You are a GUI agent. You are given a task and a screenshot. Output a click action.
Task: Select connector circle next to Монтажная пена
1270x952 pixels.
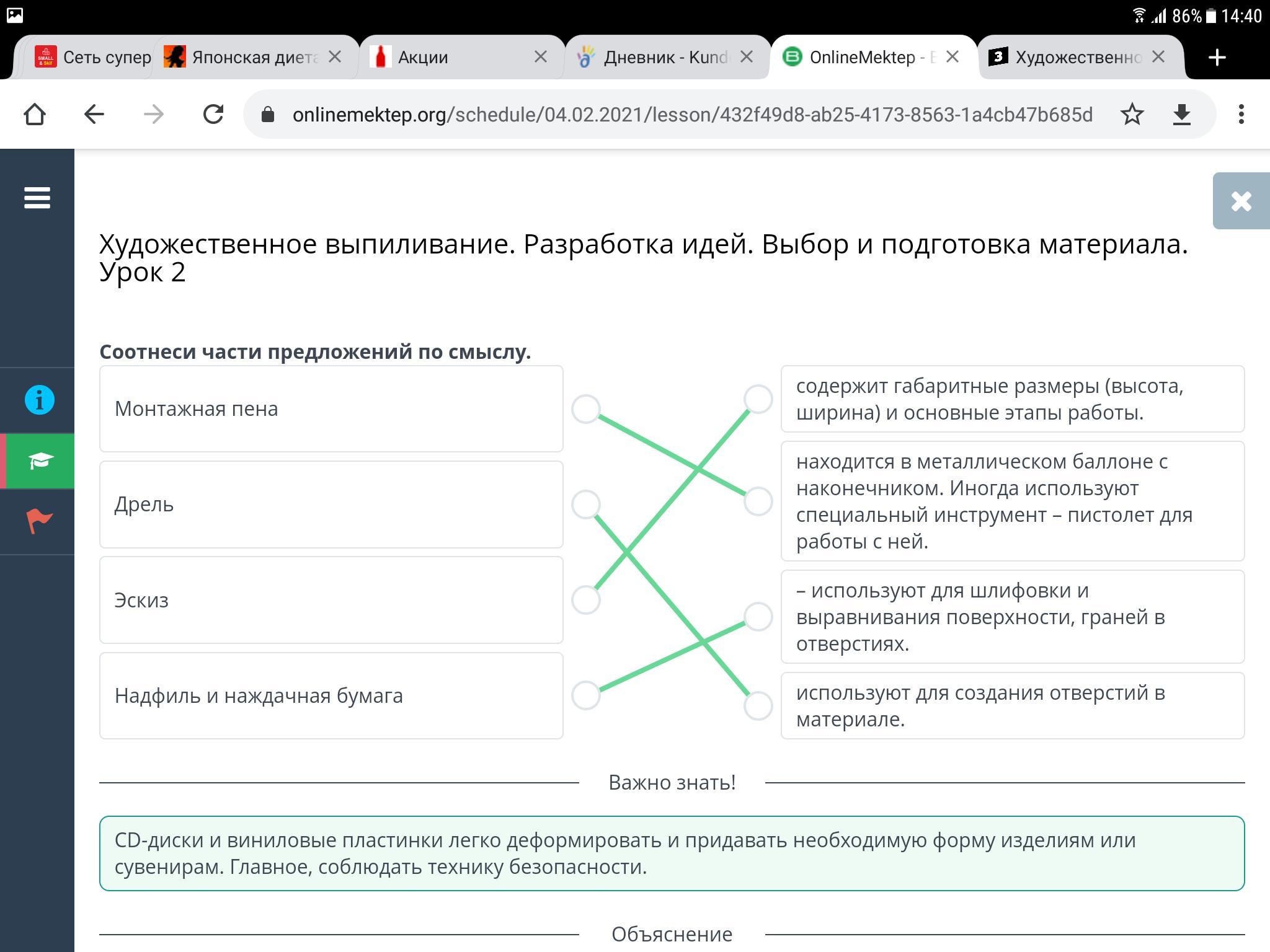pyautogui.click(x=586, y=409)
